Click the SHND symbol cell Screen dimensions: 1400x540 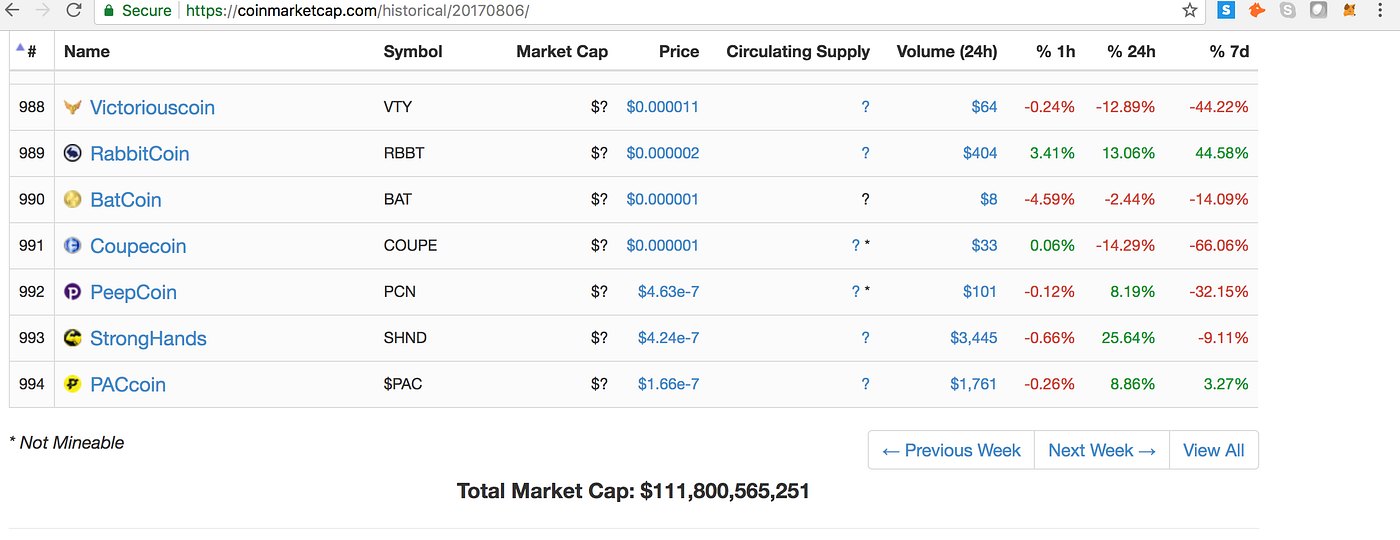[405, 337]
